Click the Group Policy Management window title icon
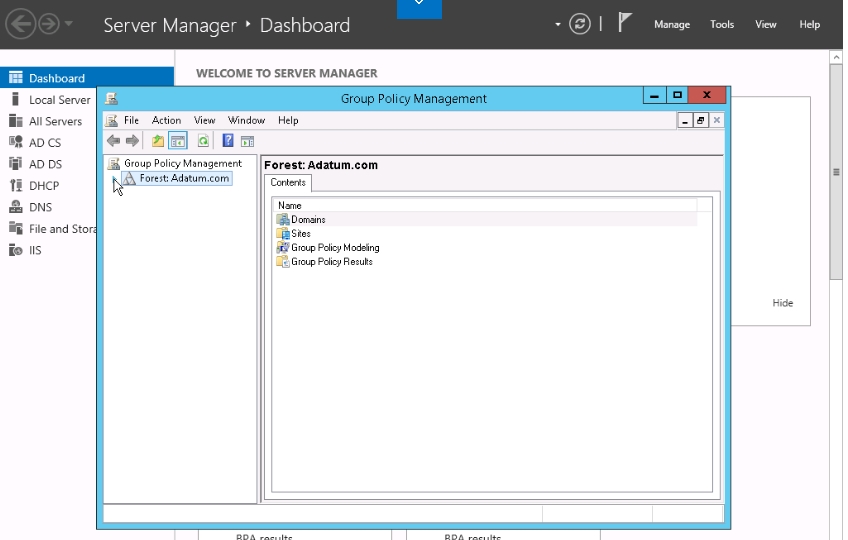Viewport: 848px width, 540px height. [x=112, y=98]
